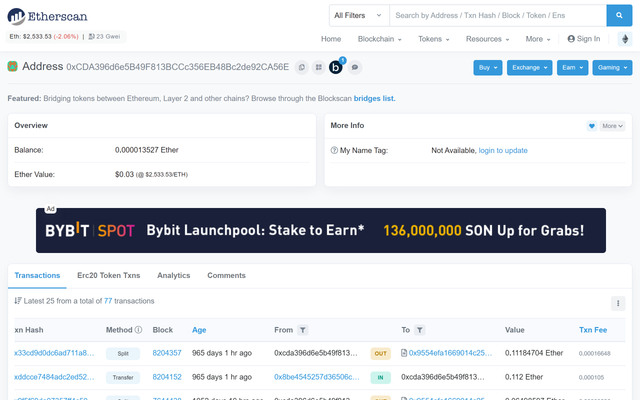640x400 pixels.
Task: Sort by the Age column header
Action: click(199, 330)
